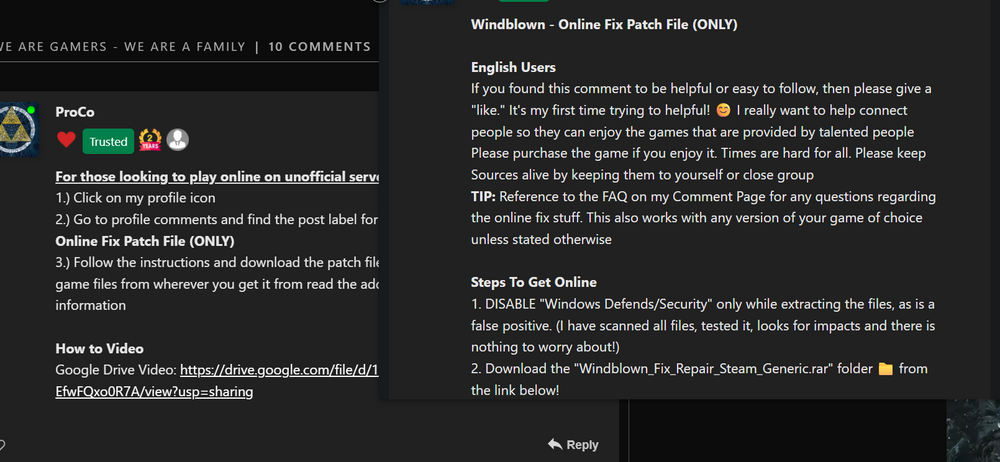1000x462 pixels.
Task: Click '1.) Click on my profile icon' line
Action: pos(135,198)
